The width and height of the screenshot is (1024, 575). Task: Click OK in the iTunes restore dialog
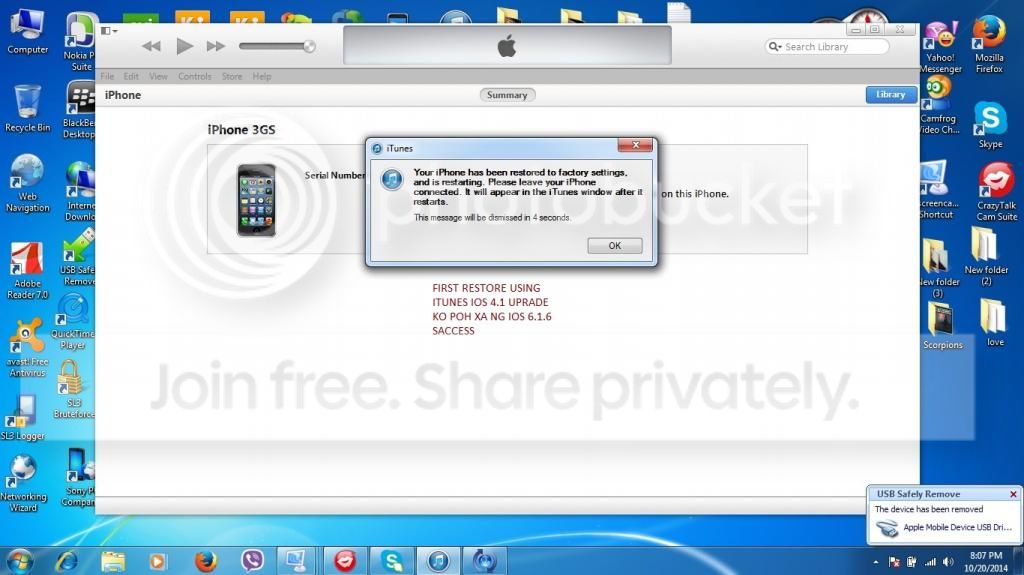pos(614,245)
